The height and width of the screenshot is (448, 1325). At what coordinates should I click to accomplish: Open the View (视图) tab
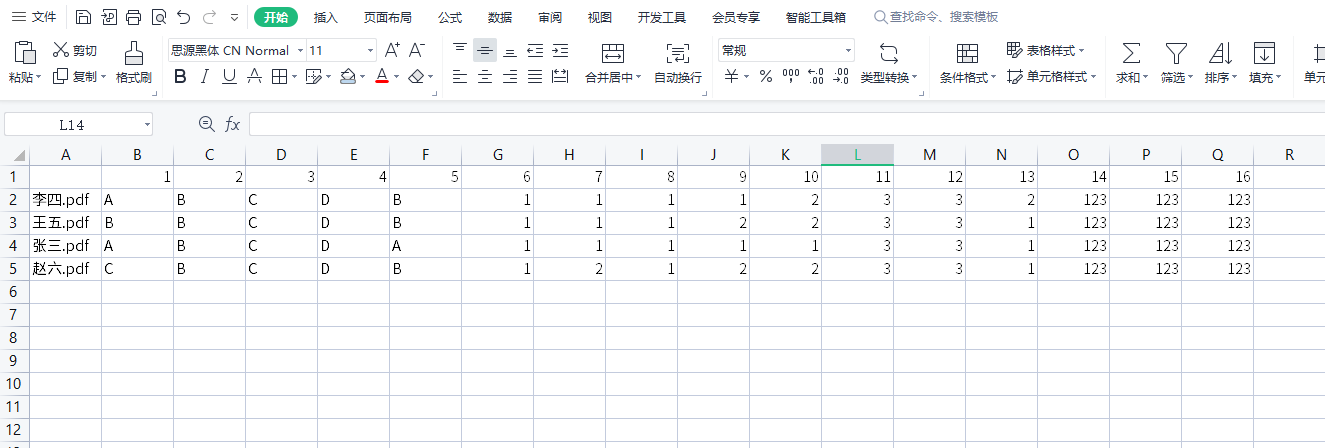click(600, 17)
